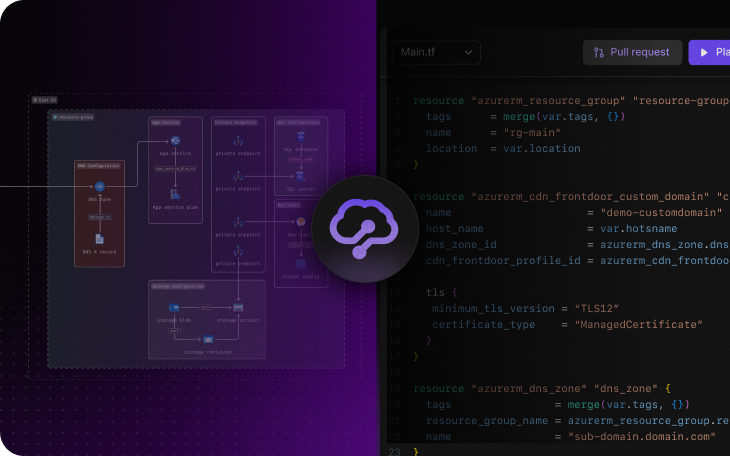Screen dimensions: 730x456
Task: Click the DNS Configuration group label
Action: [98, 166]
